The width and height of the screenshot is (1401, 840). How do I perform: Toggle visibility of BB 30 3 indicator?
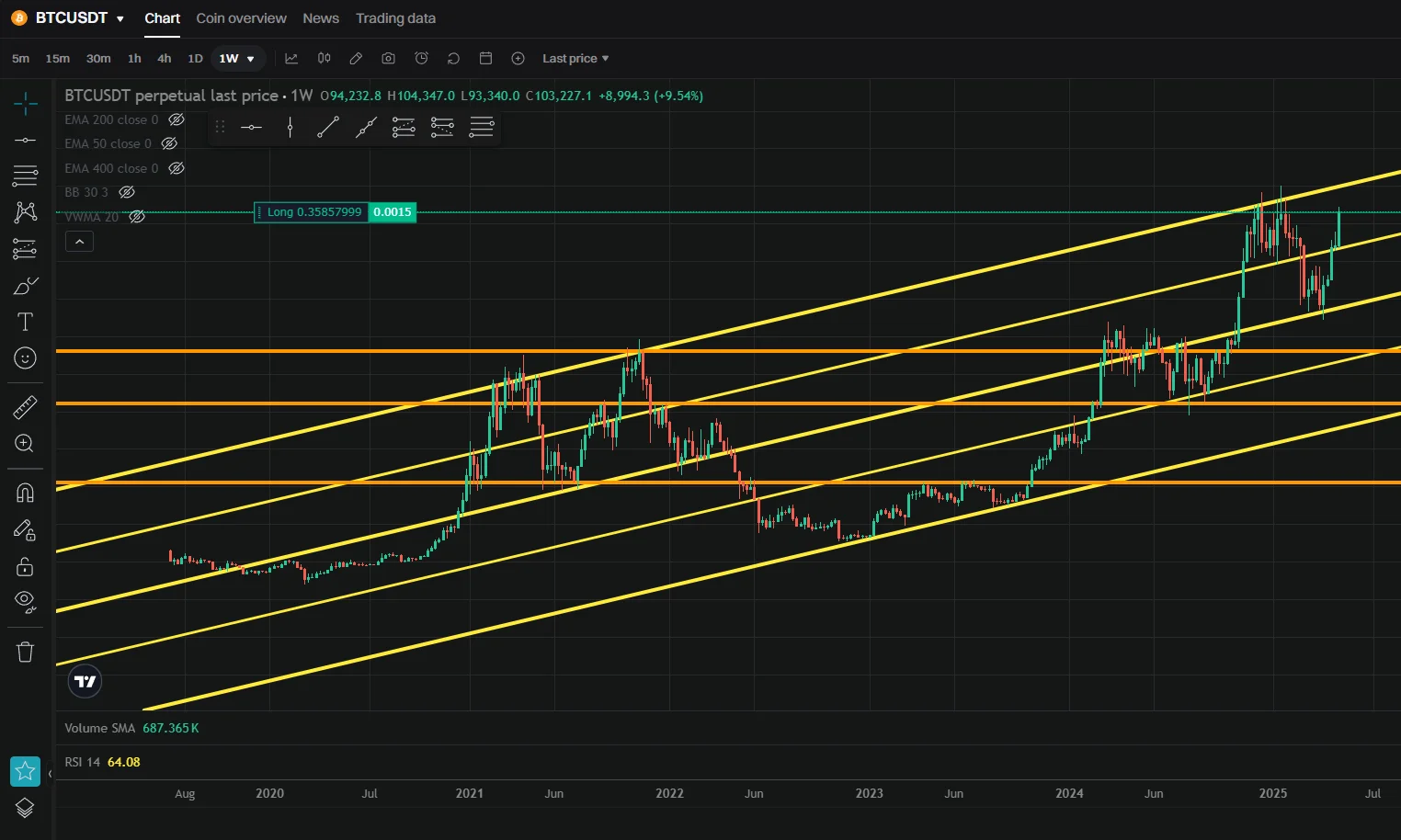tap(127, 192)
